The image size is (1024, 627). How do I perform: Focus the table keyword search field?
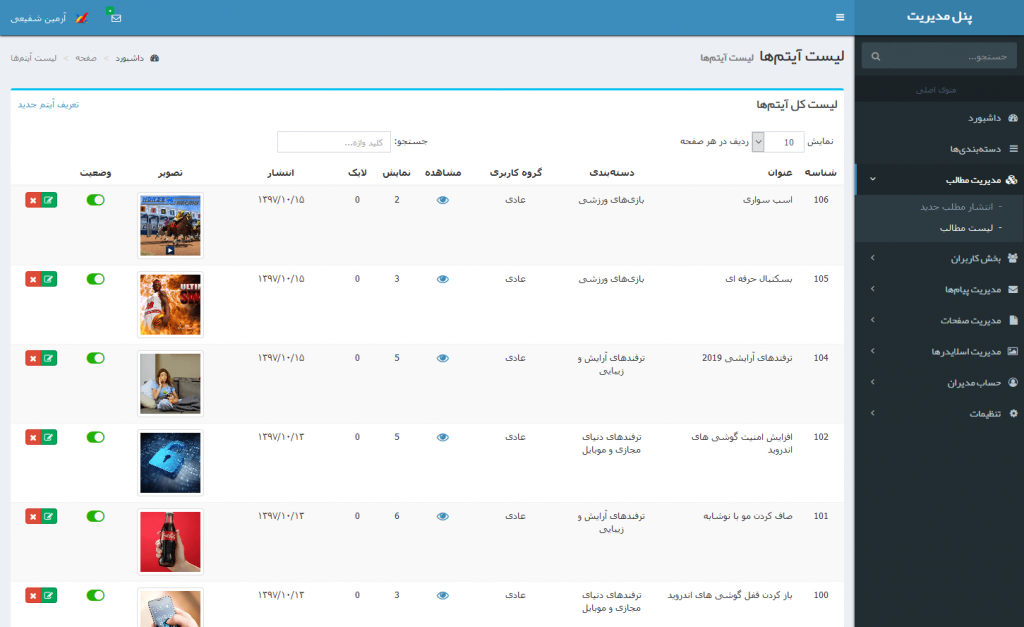(x=334, y=142)
